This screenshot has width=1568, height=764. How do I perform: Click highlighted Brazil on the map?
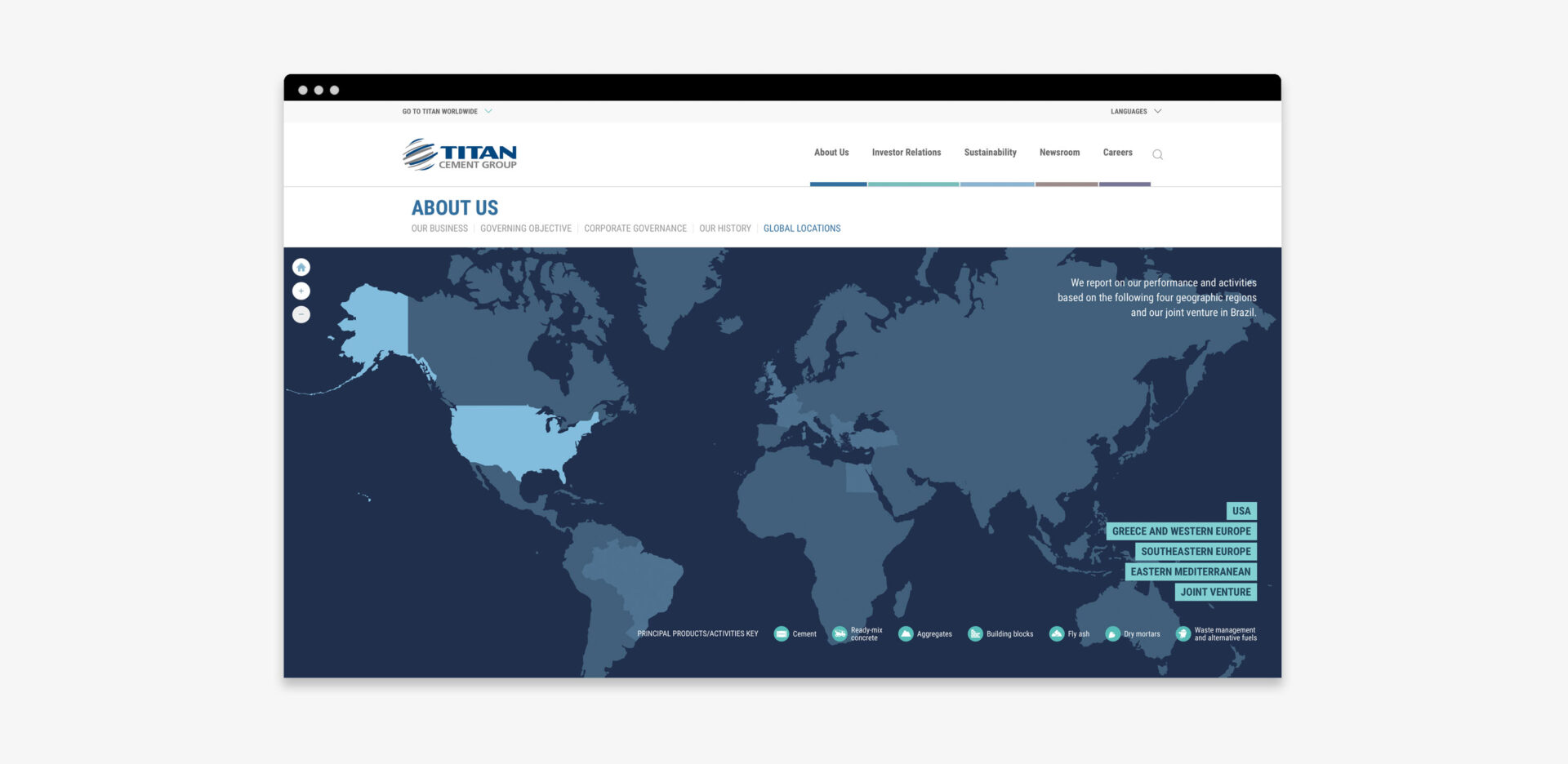pyautogui.click(x=637, y=580)
